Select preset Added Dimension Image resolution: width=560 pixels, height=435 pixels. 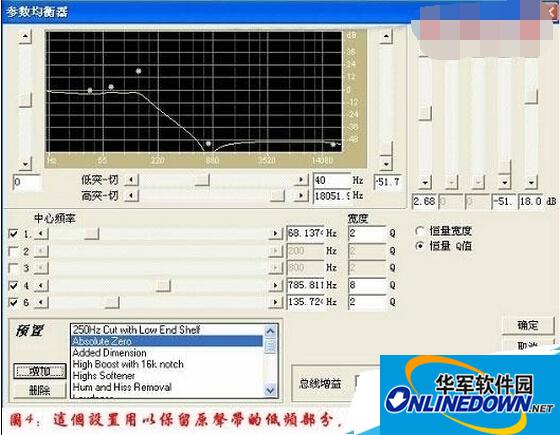(109, 353)
